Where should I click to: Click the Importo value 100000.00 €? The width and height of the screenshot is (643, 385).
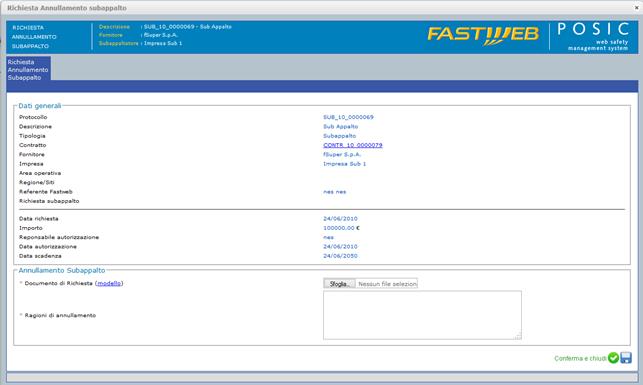tap(341, 228)
